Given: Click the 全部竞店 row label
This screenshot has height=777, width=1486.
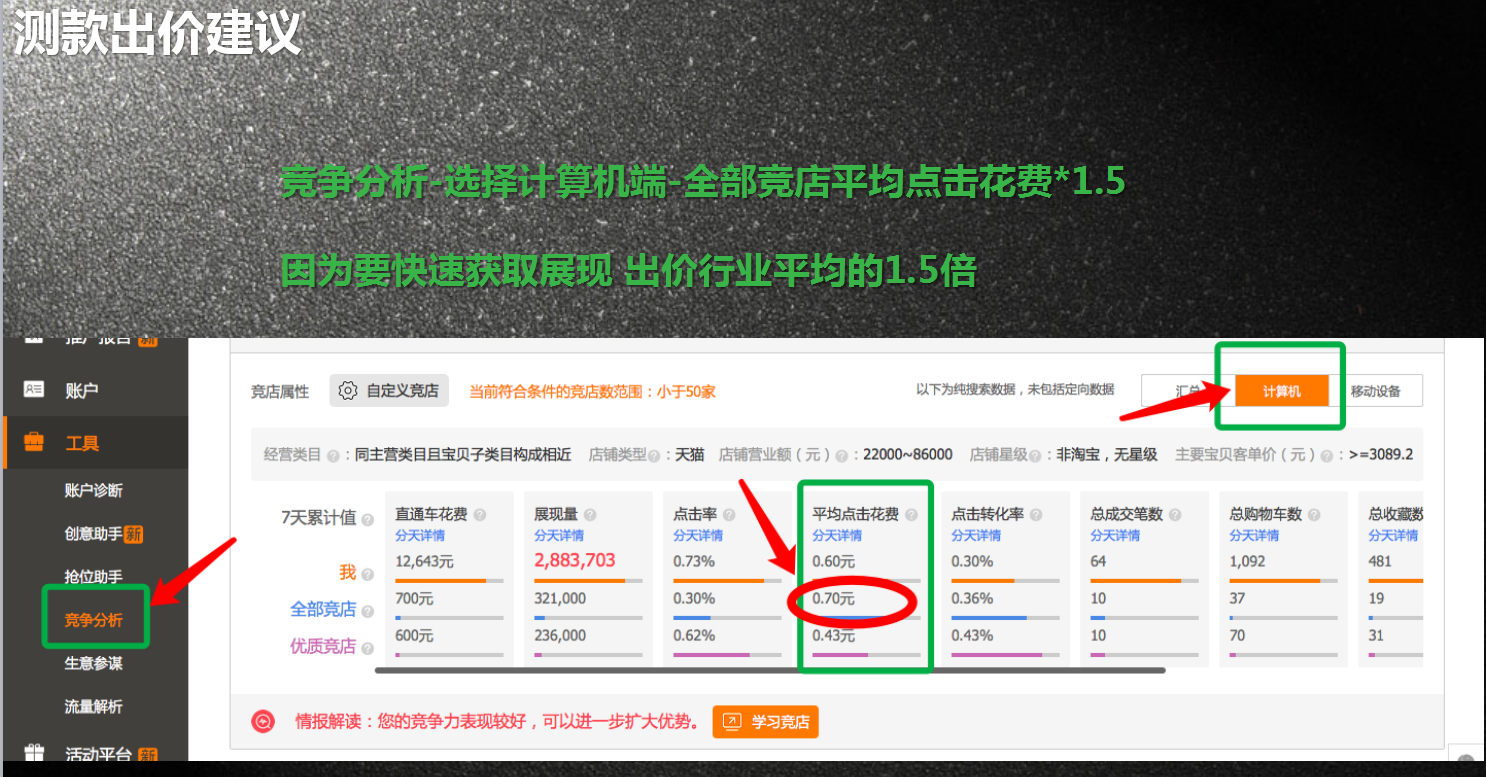Looking at the screenshot, I should (323, 609).
